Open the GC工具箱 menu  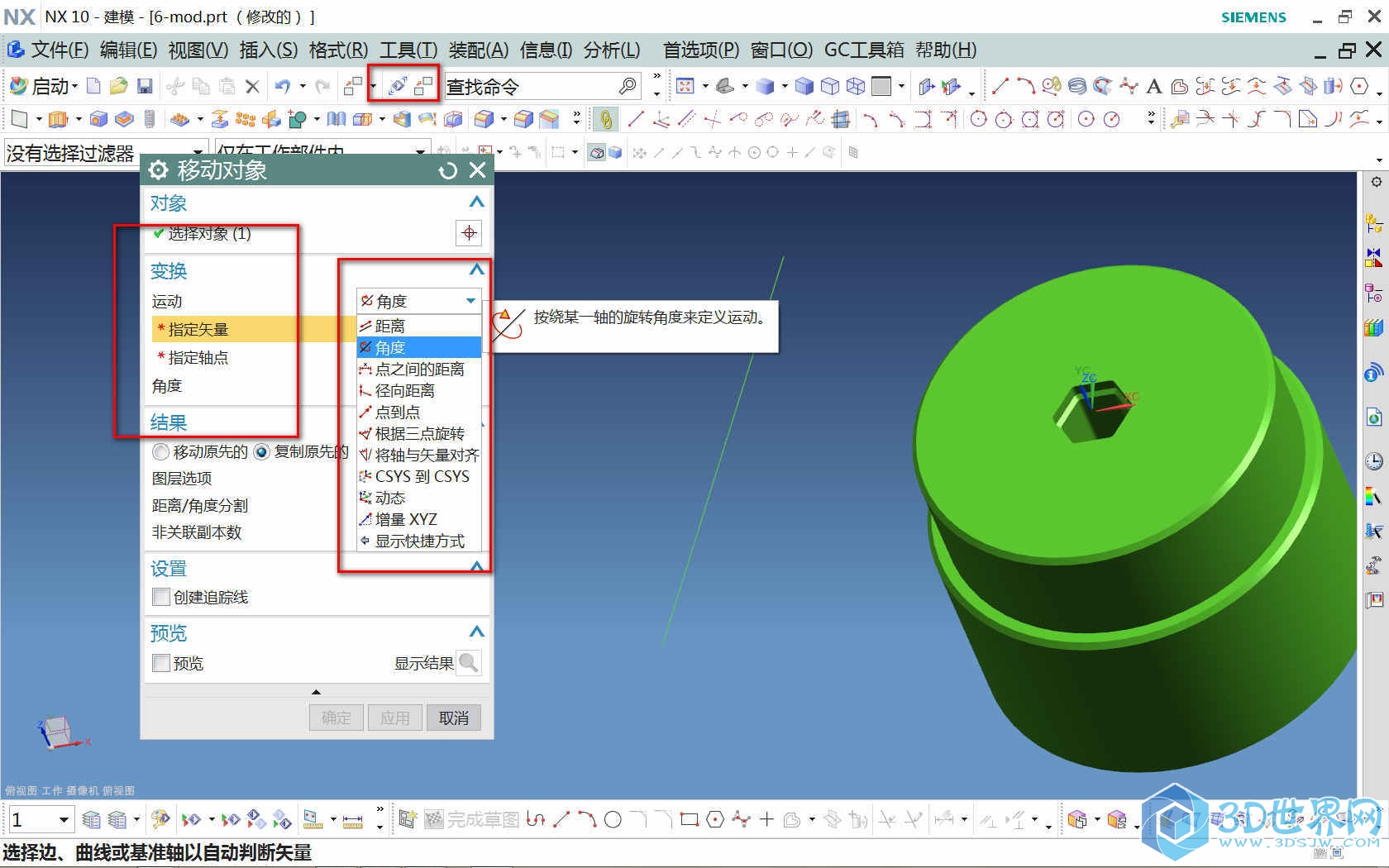click(x=864, y=50)
